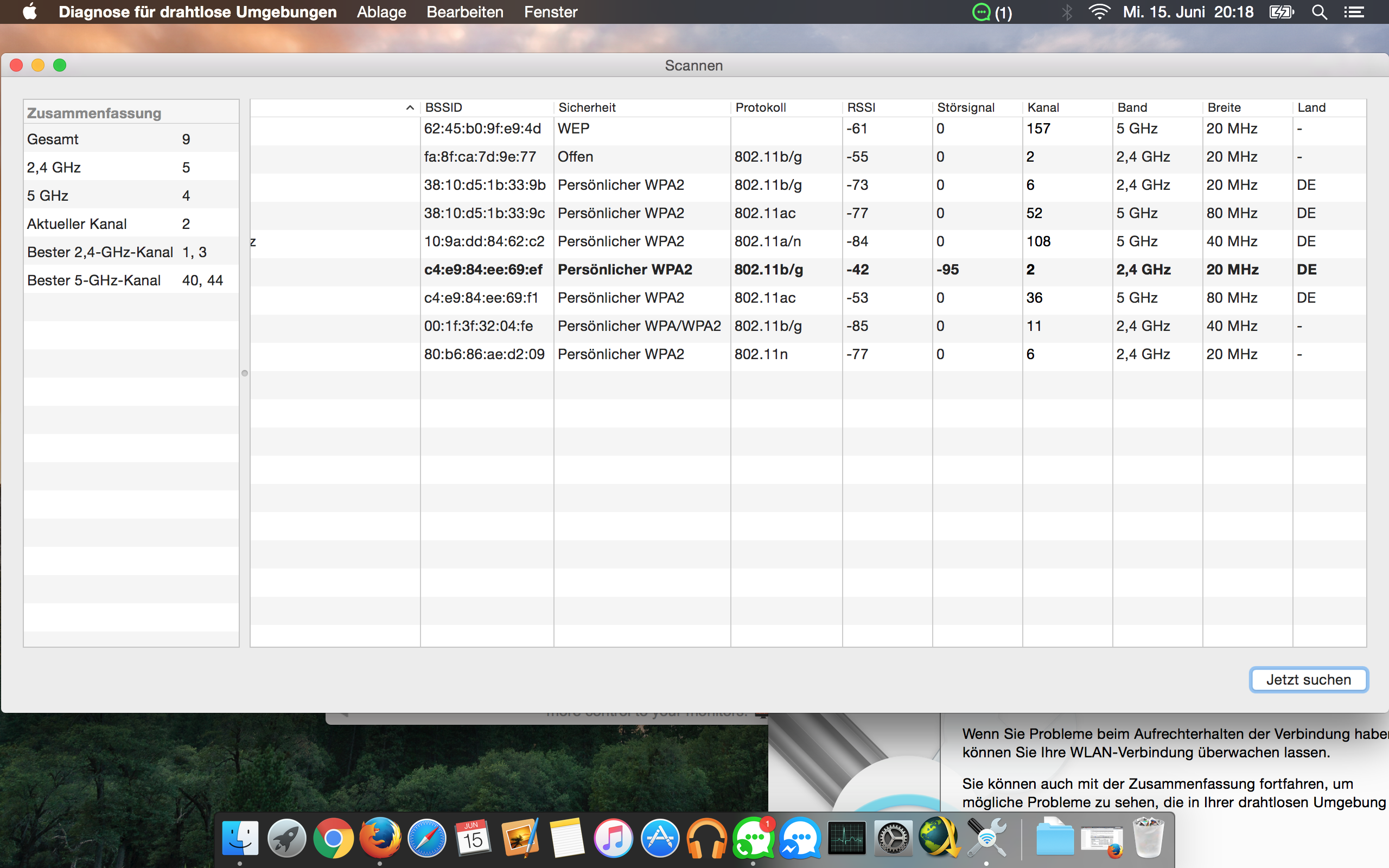1389x868 pixels.
Task: Click the battery status icon
Action: (x=1281, y=12)
